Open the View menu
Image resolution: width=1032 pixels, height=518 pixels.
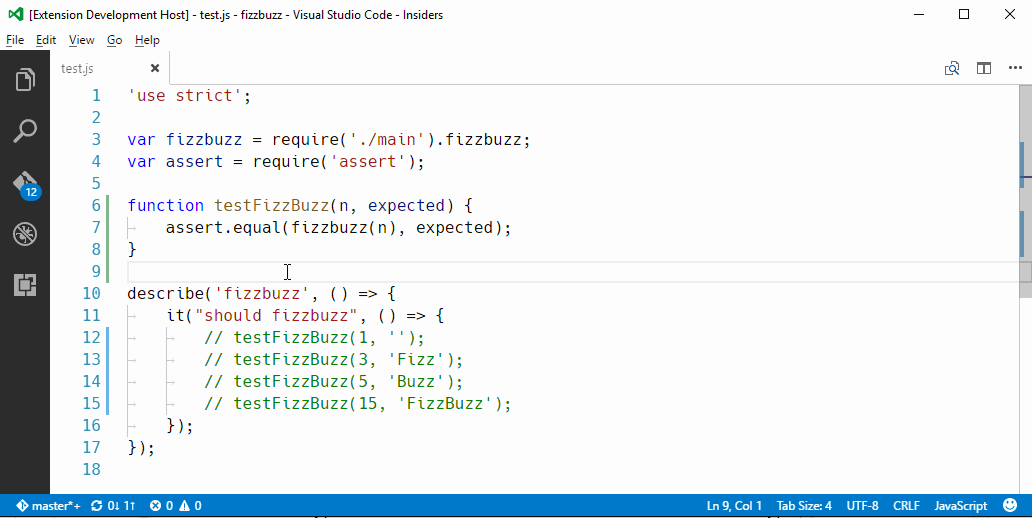coord(82,40)
